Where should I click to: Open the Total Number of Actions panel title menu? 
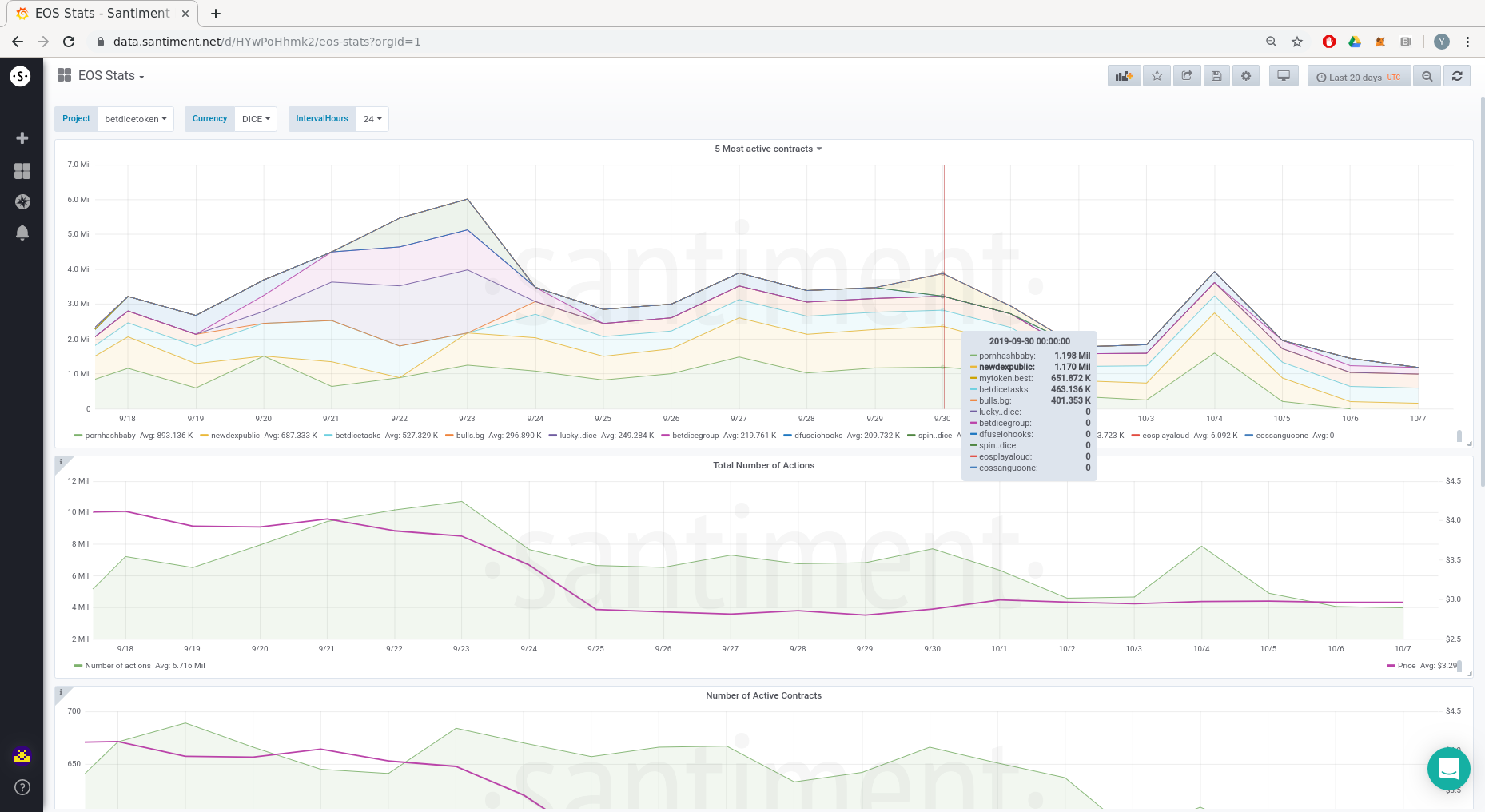click(x=763, y=465)
